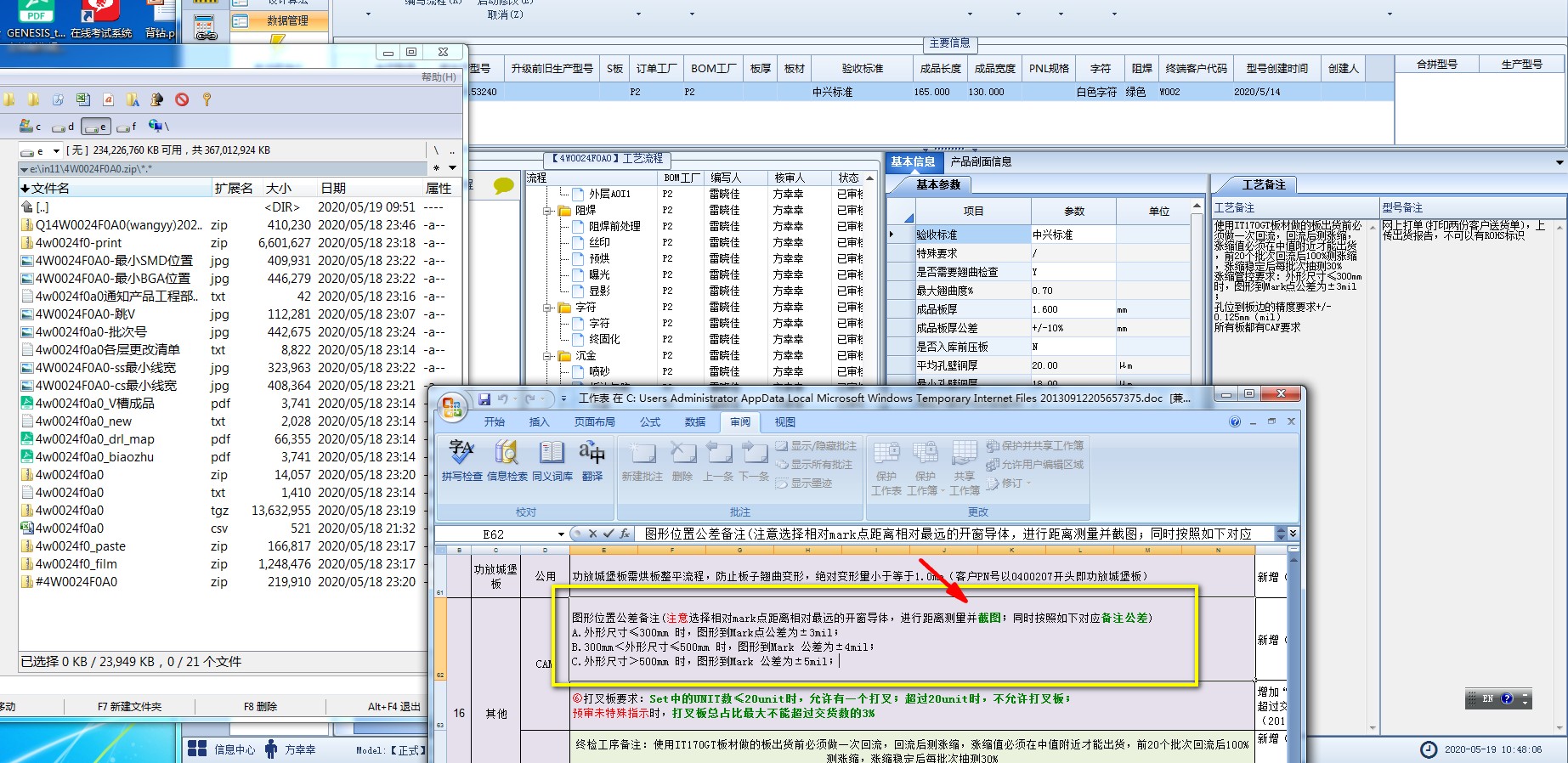Collapse the 阻焊 tree node
The image size is (1568, 763).
point(548,211)
